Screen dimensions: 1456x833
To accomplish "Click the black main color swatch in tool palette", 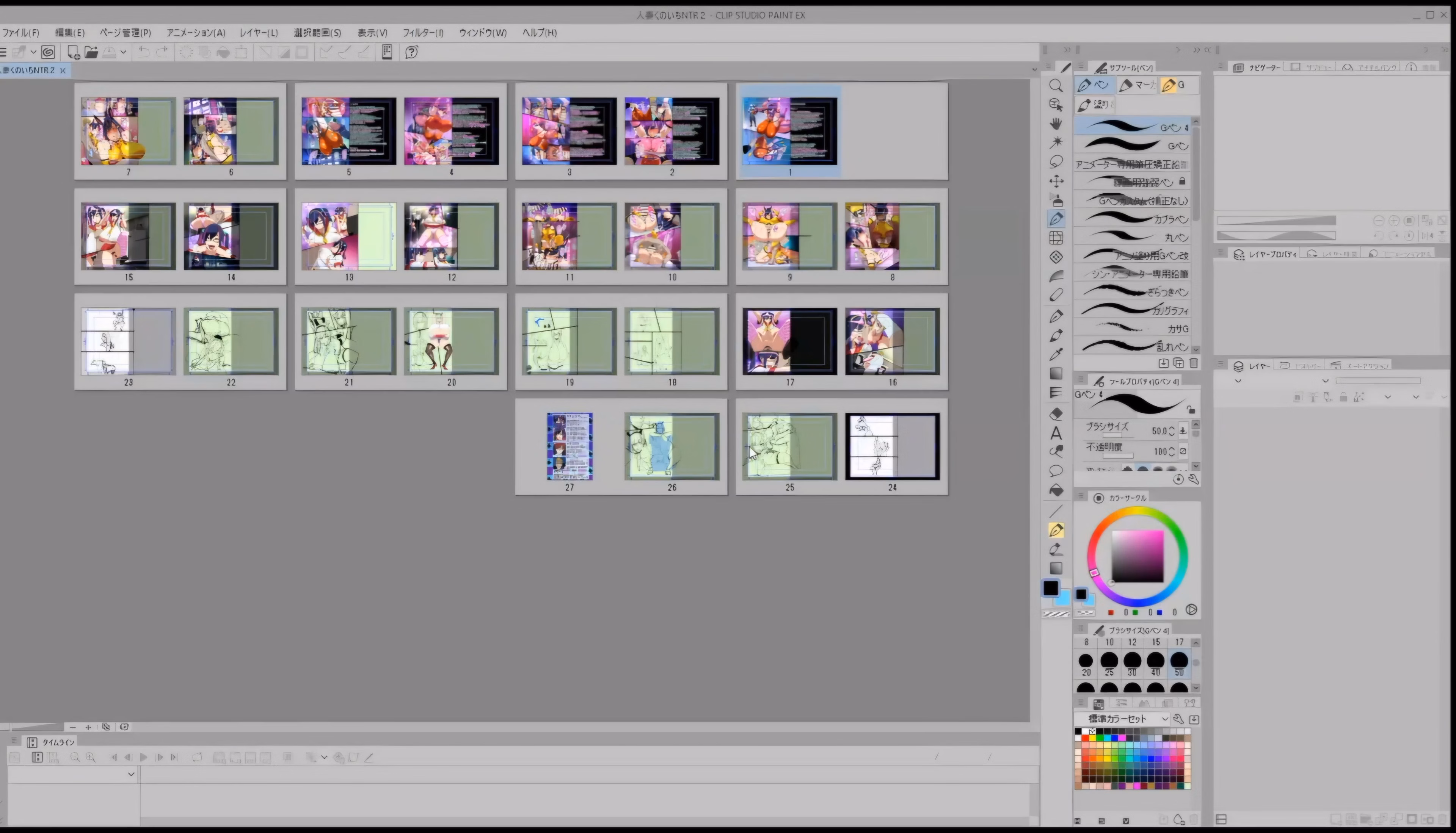I will click(x=1051, y=588).
